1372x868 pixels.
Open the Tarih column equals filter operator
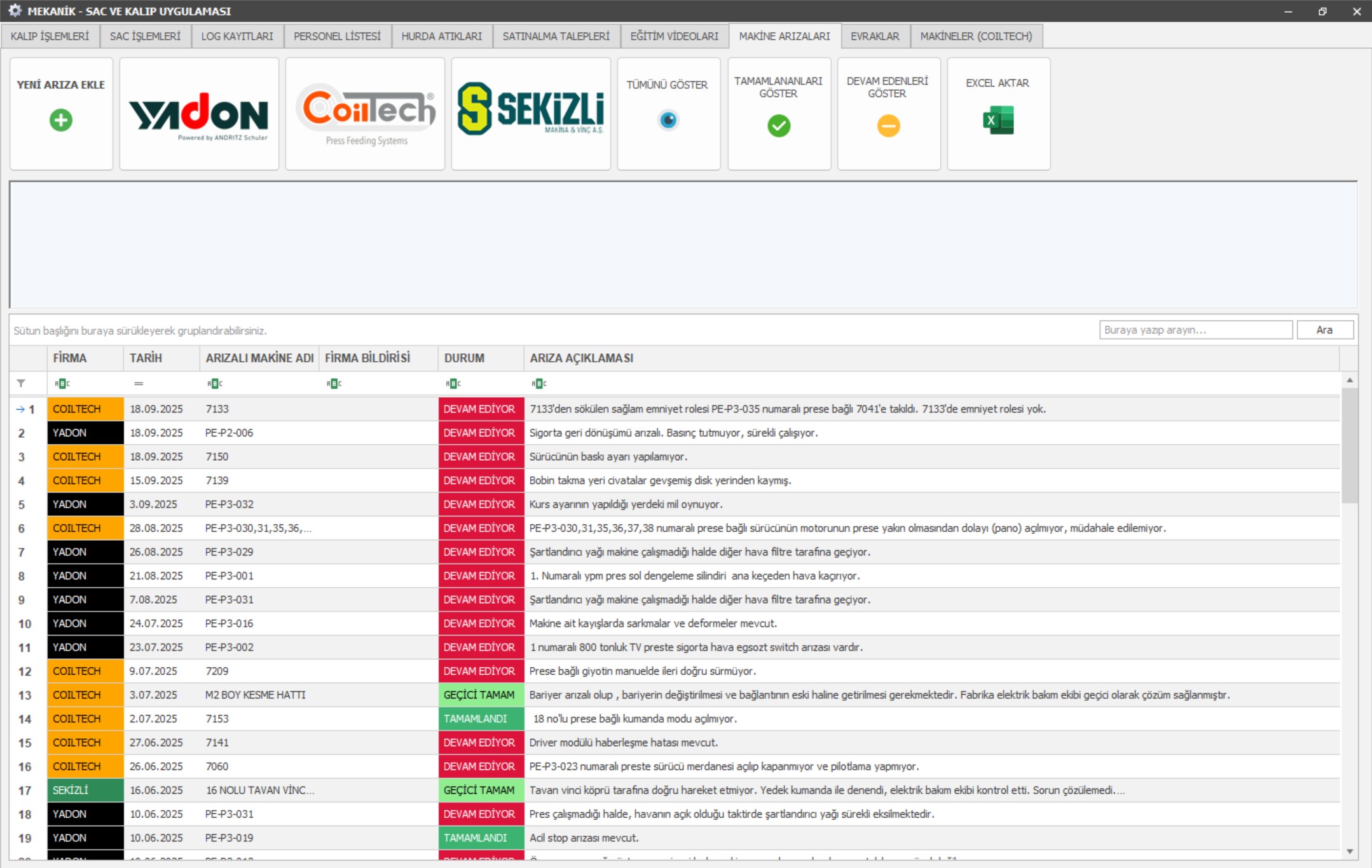[x=139, y=383]
